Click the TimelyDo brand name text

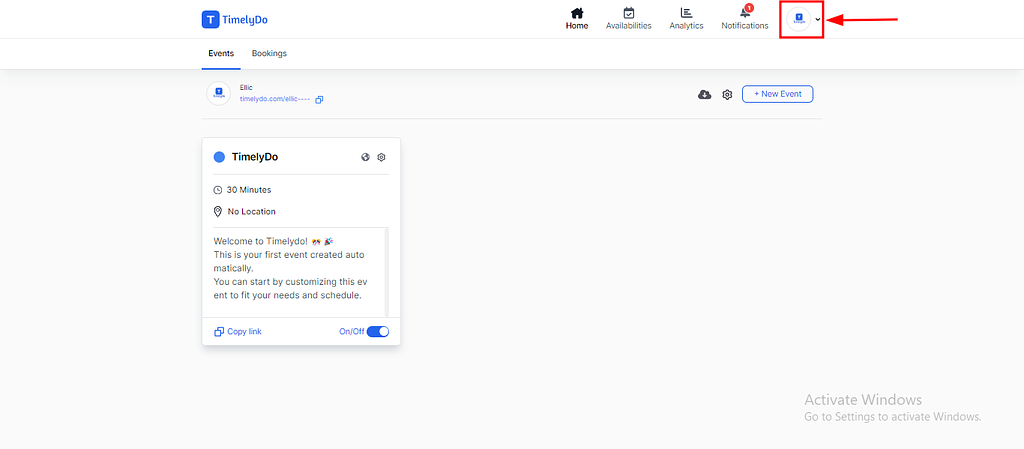coord(245,20)
